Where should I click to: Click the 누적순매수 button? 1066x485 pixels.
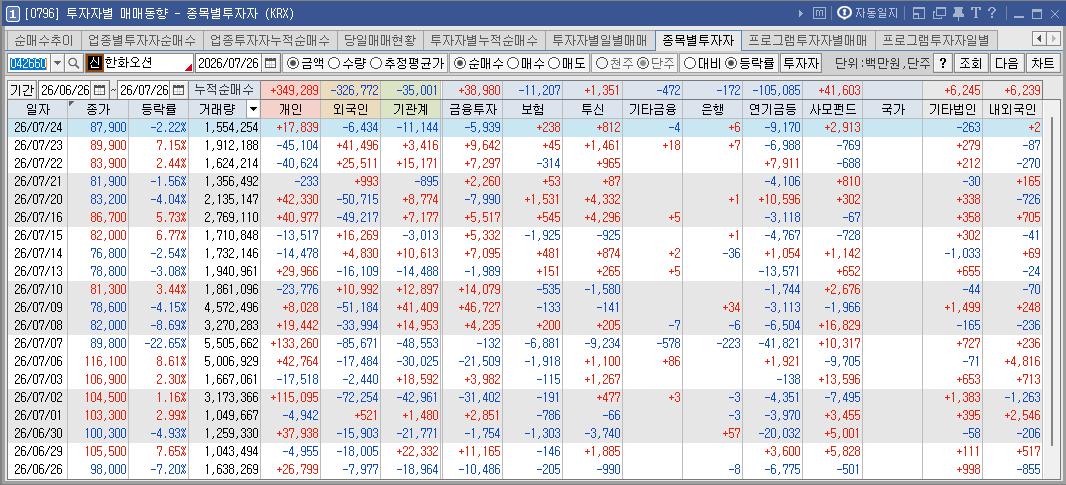coord(224,90)
